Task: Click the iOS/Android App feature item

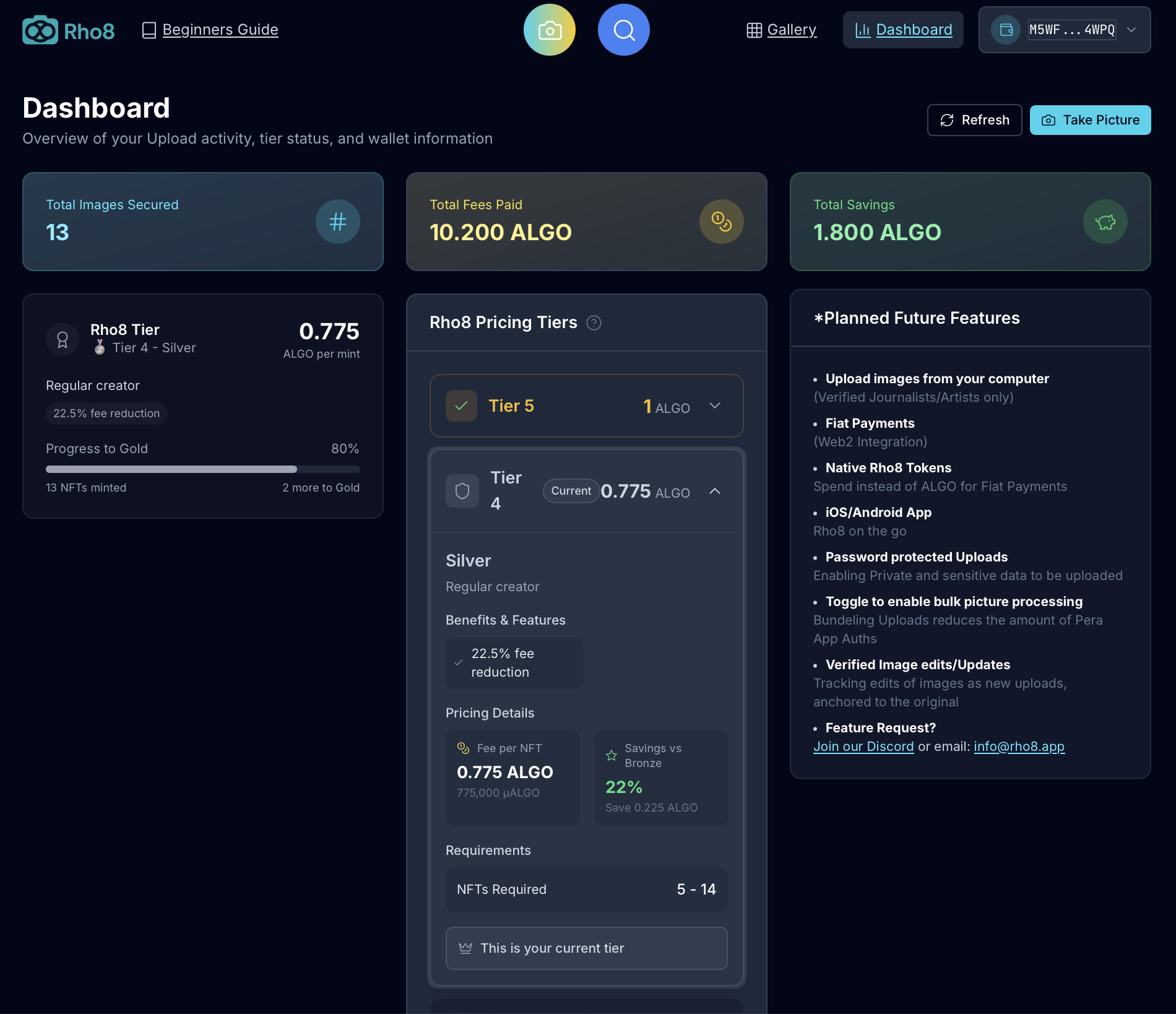Action: [x=878, y=513]
